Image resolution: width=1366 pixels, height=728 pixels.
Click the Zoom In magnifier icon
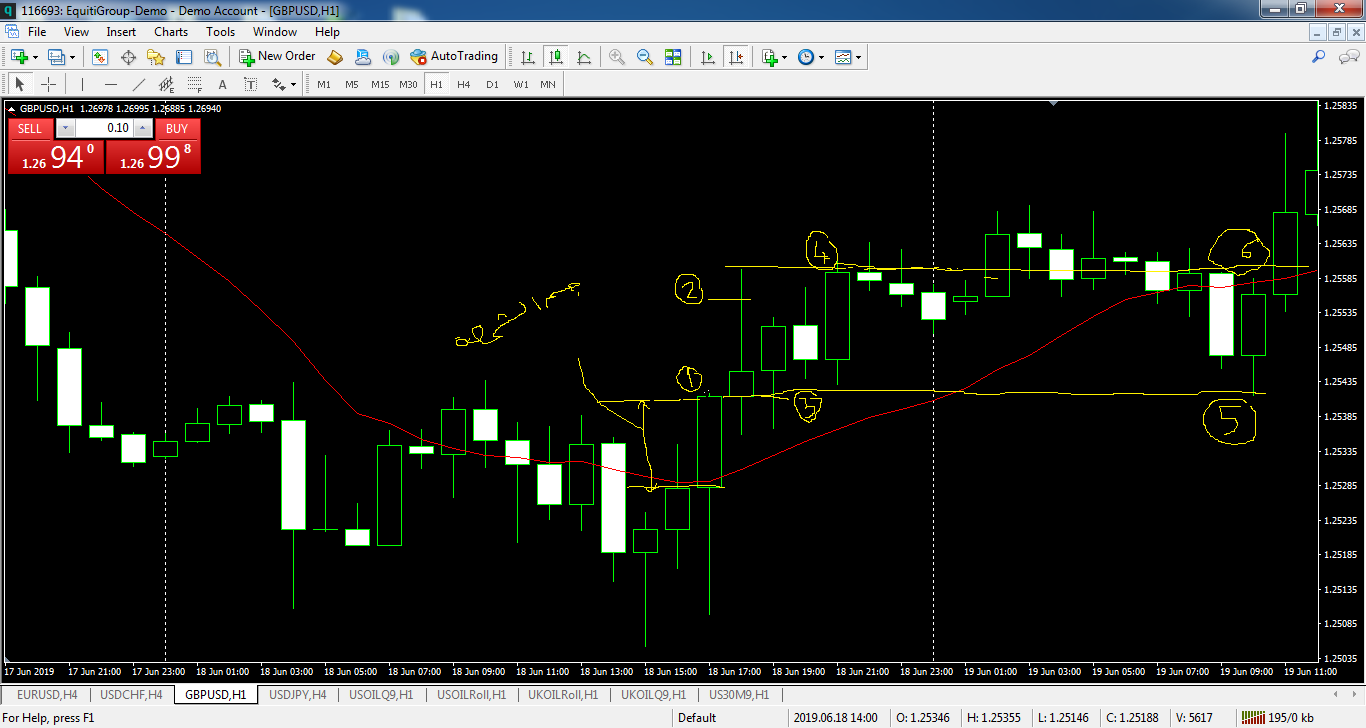point(617,57)
